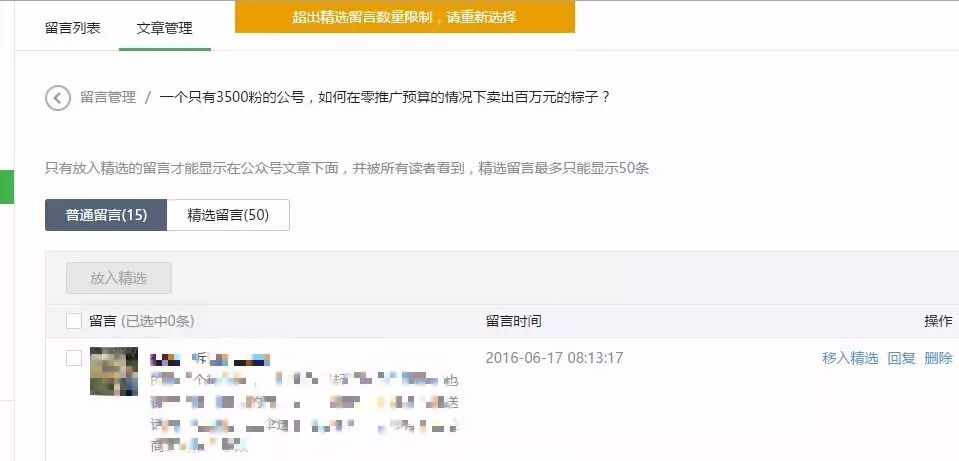Switch to the 留言列表 tab
Screen dimensions: 959x461
click(x=73, y=28)
